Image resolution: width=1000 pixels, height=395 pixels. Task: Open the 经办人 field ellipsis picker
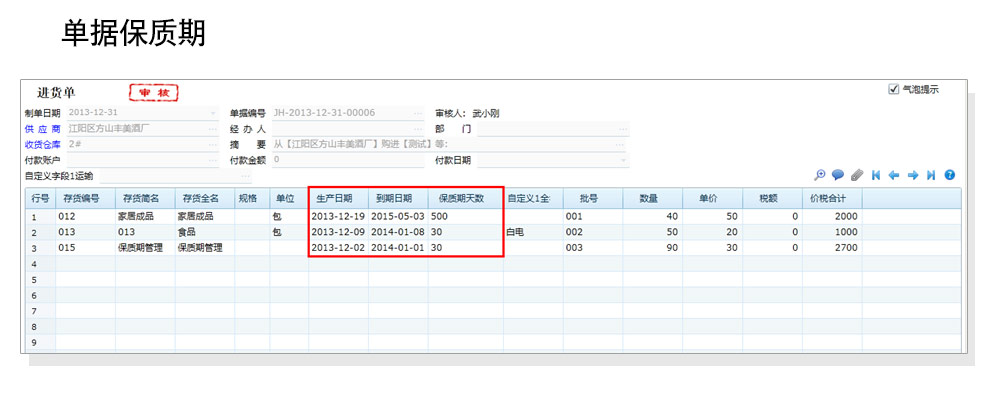[x=418, y=129]
